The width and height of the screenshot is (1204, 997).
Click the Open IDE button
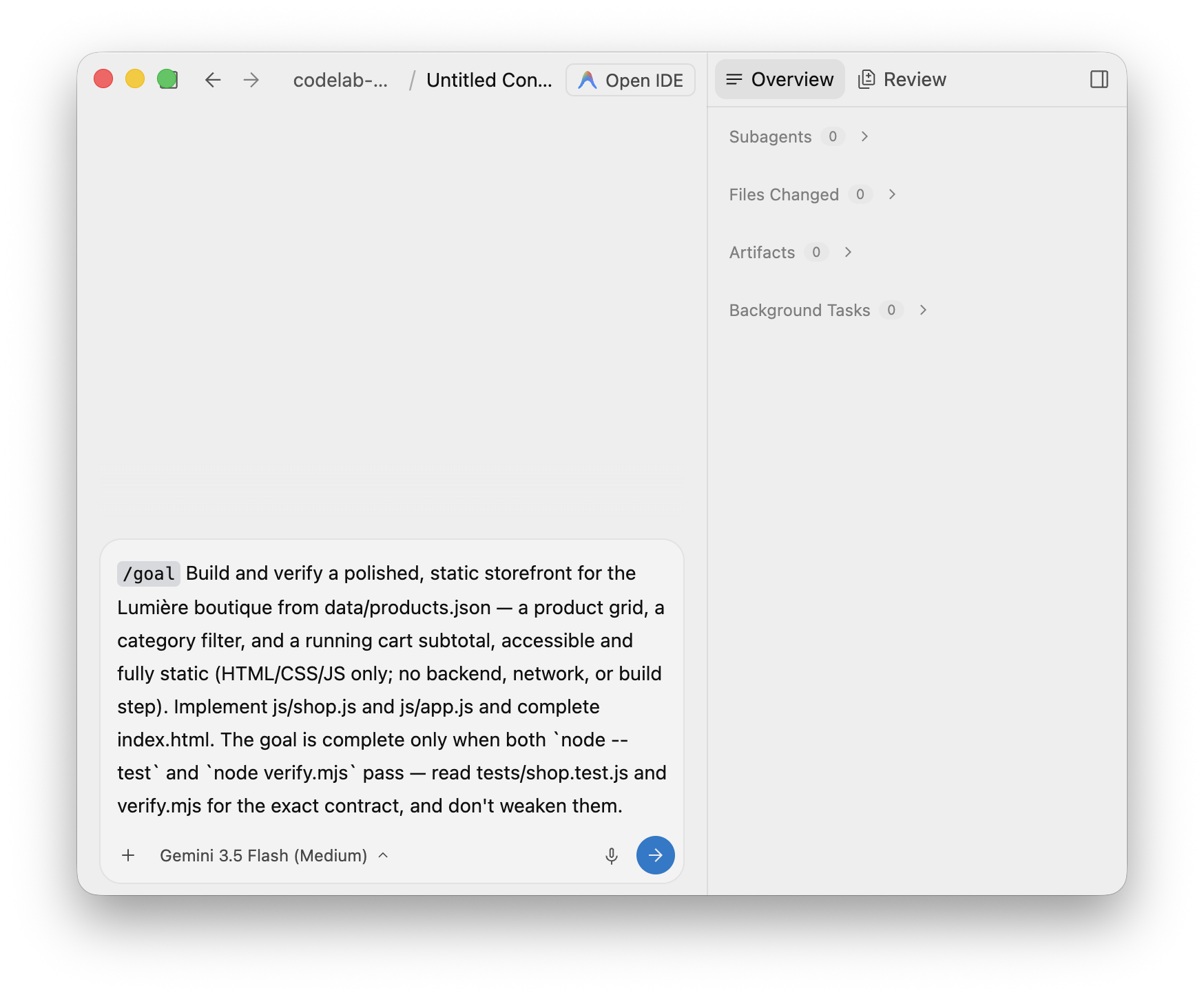click(630, 80)
